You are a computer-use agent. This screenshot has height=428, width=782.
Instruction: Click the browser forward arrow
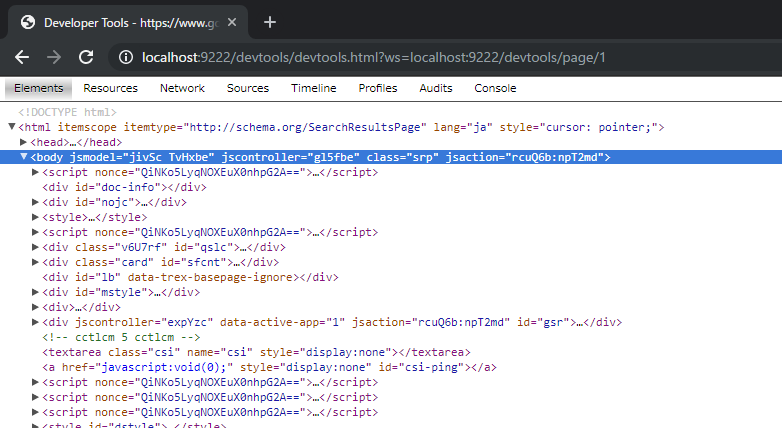(x=54, y=57)
